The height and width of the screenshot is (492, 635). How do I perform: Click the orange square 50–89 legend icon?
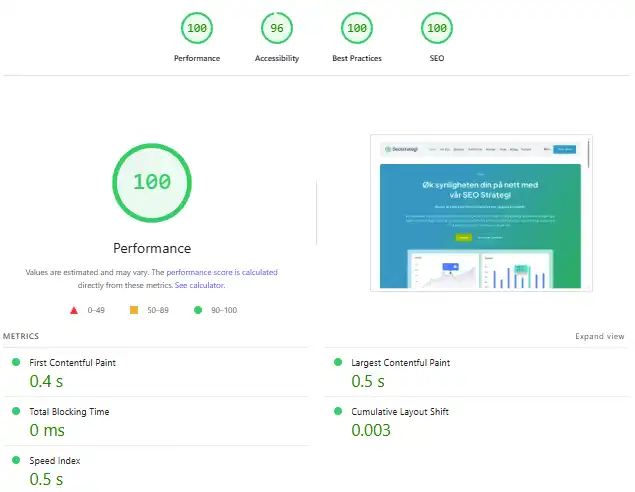click(133, 310)
